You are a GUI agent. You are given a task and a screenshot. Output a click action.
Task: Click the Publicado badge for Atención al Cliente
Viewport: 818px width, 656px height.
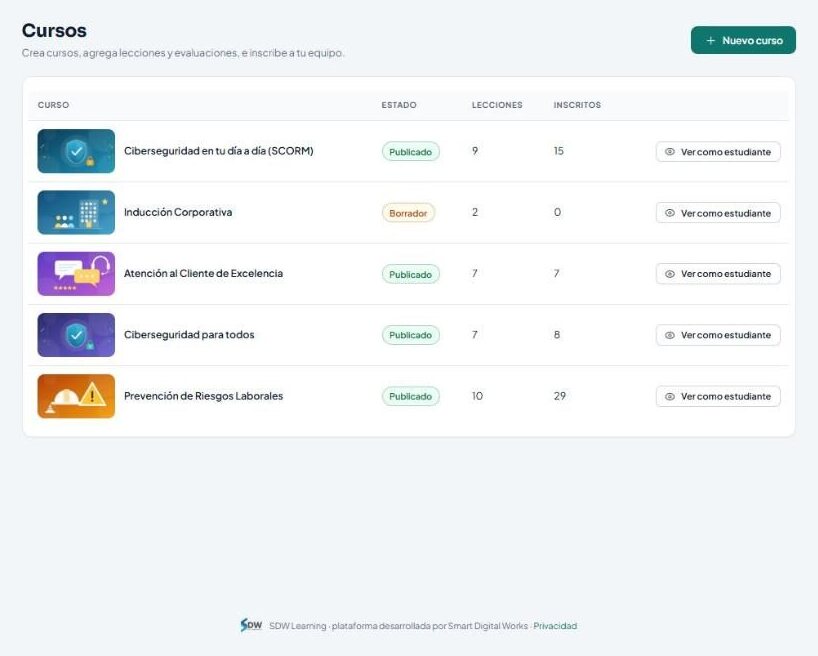(x=411, y=274)
